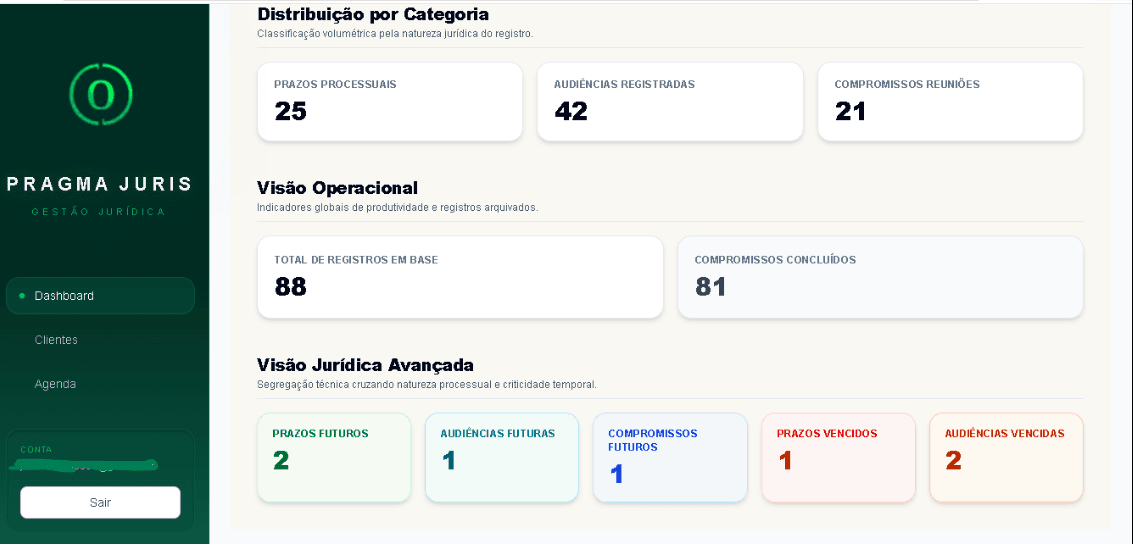The image size is (1133, 544).
Task: Select the Prazos Processuais card
Action: pyautogui.click(x=390, y=102)
